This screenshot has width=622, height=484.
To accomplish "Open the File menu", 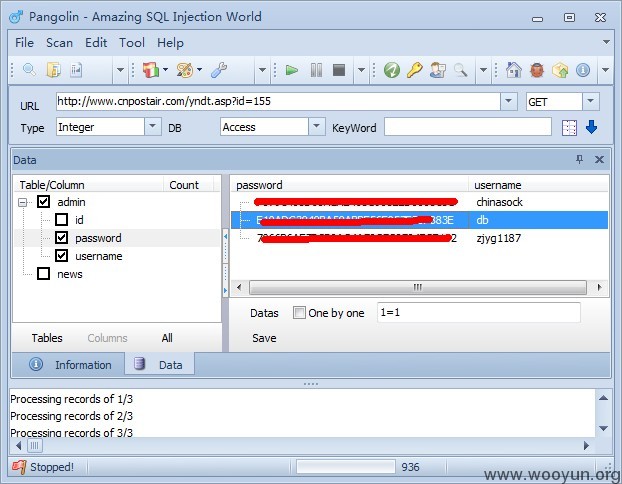I will pos(24,42).
